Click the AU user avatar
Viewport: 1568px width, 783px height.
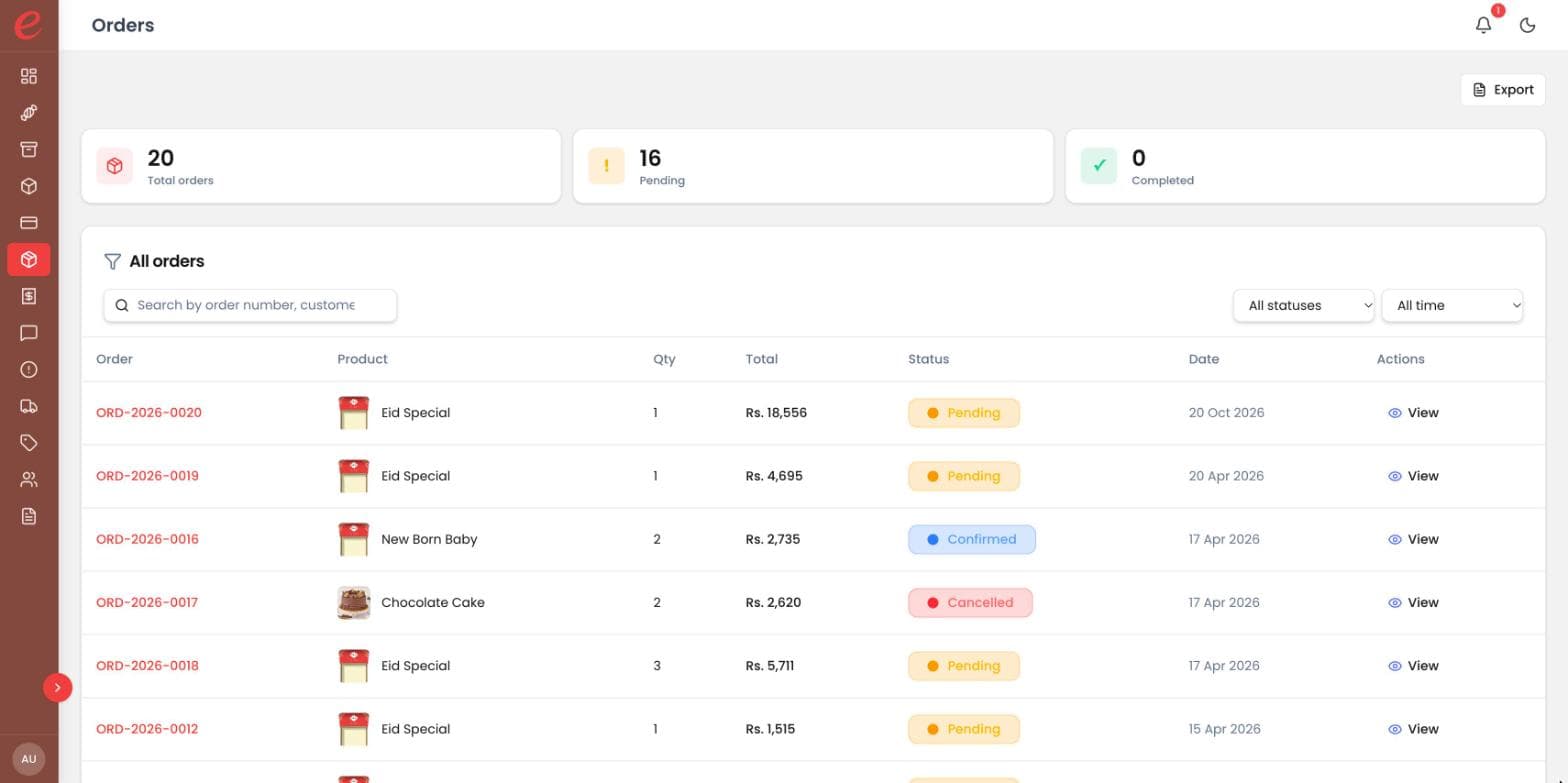click(29, 759)
